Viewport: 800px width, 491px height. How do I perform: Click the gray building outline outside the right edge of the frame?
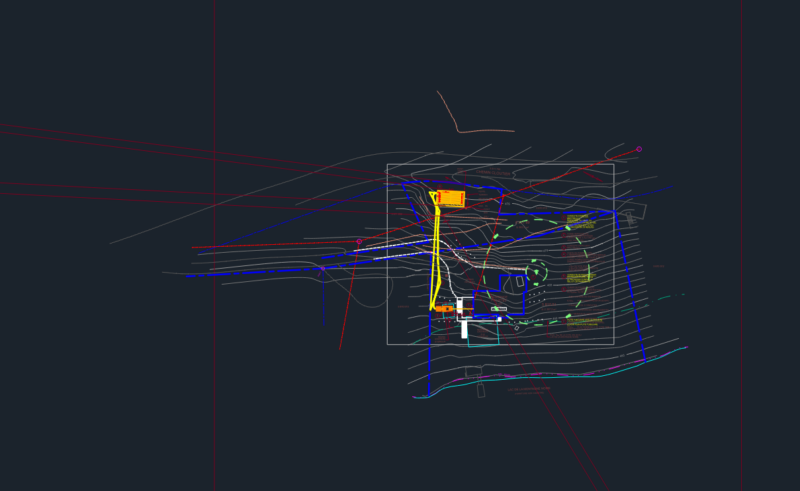[x=632, y=212]
